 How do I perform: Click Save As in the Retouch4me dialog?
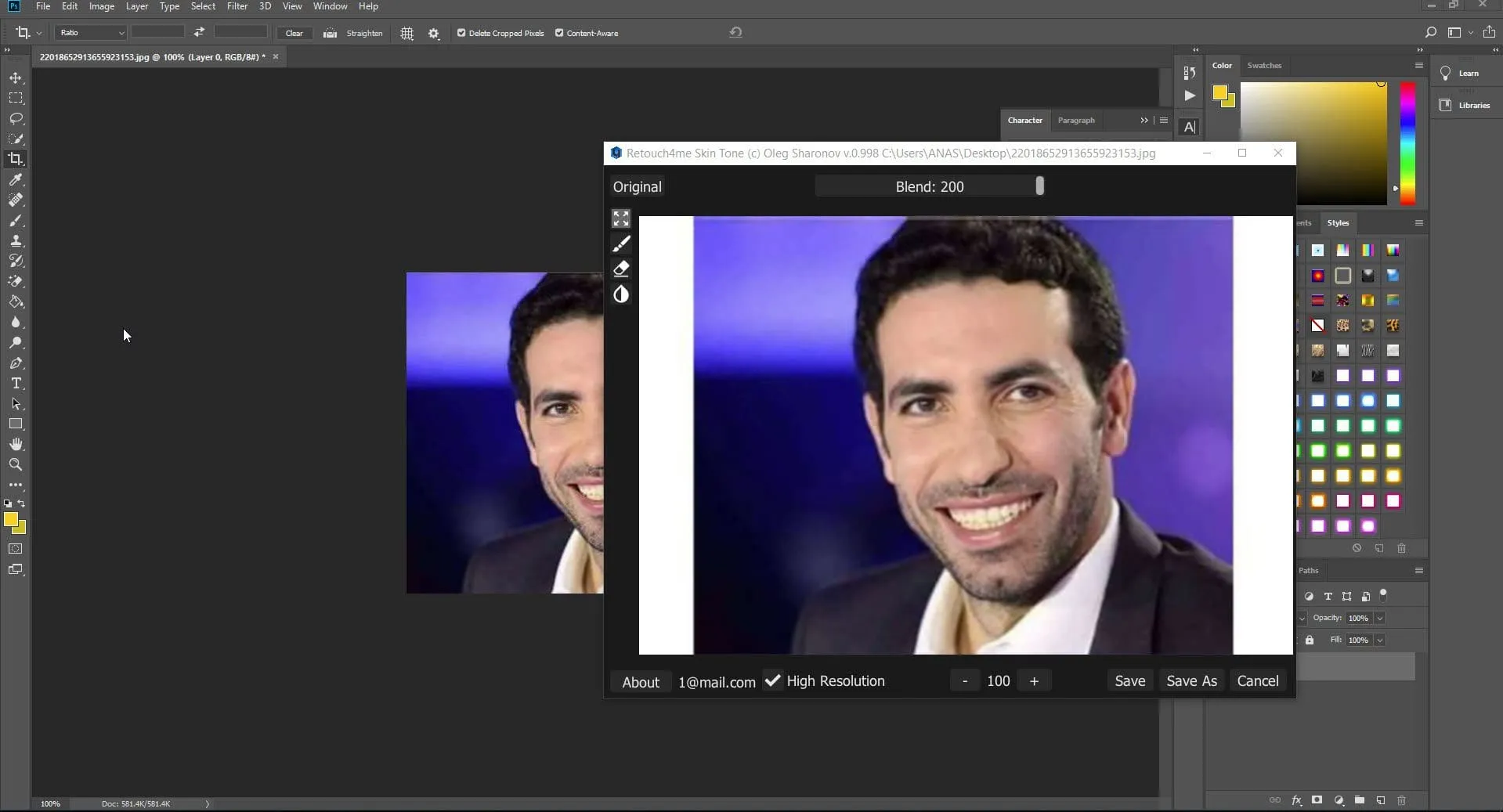pos(1190,680)
